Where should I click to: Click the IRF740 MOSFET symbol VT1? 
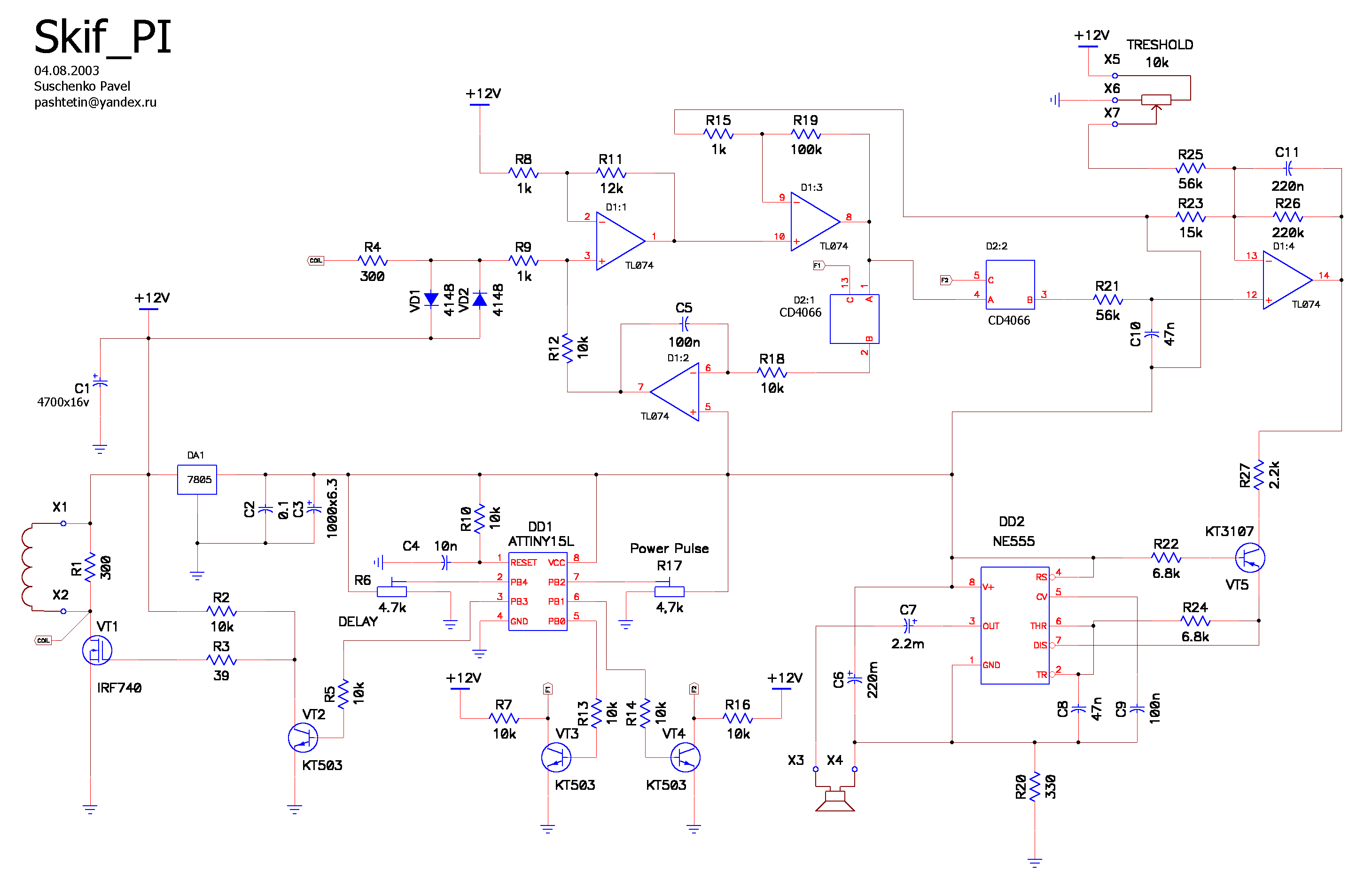tap(97, 650)
